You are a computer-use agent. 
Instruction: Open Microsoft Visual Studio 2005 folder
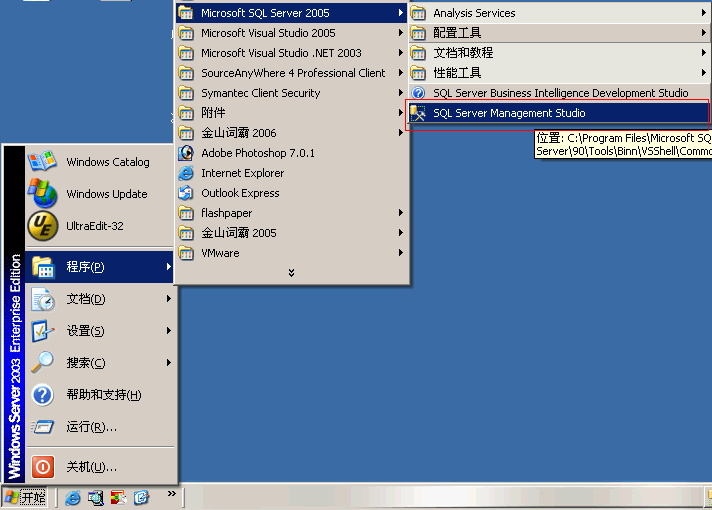[291, 33]
